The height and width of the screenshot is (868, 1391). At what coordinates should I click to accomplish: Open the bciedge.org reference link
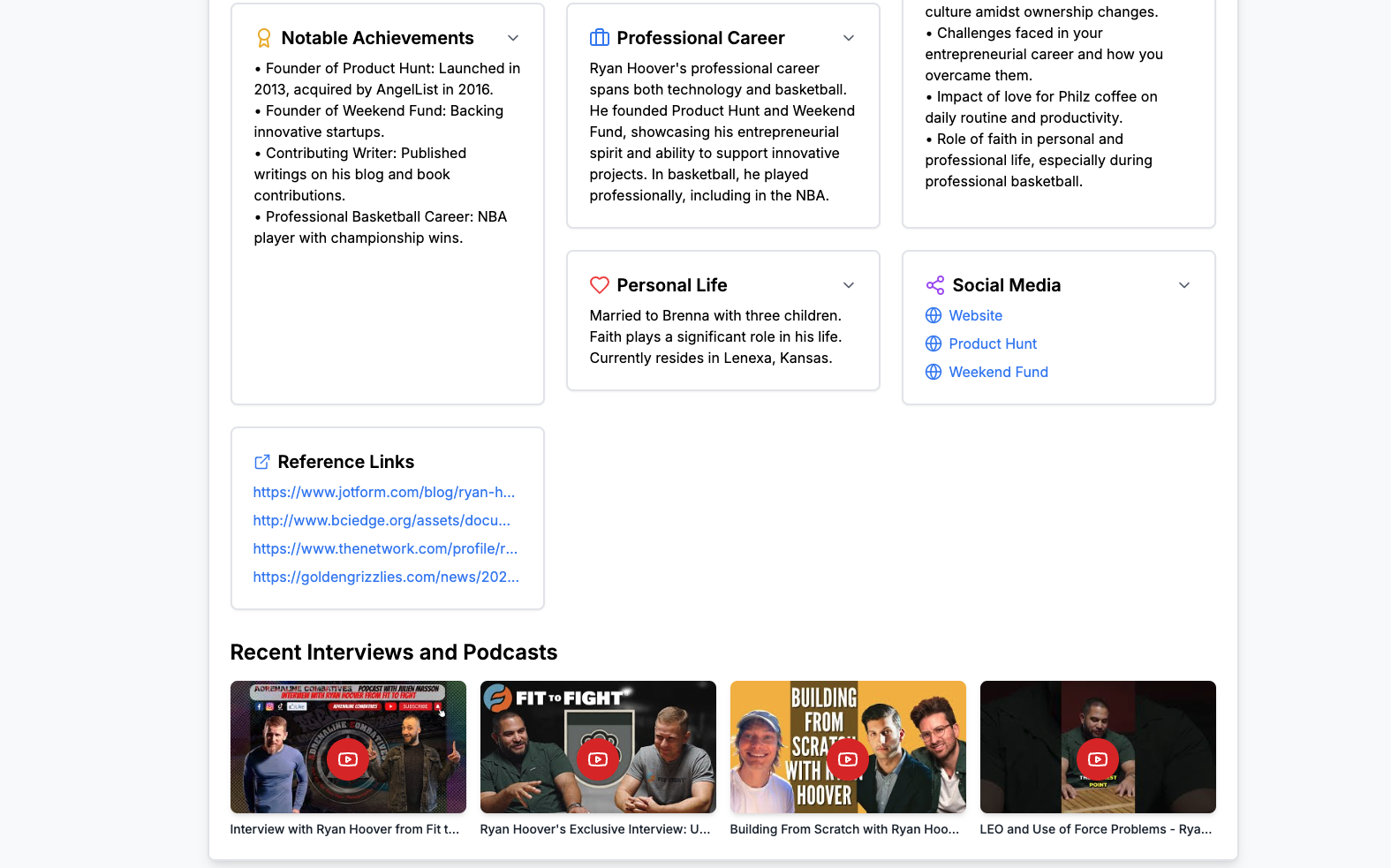pyautogui.click(x=382, y=520)
